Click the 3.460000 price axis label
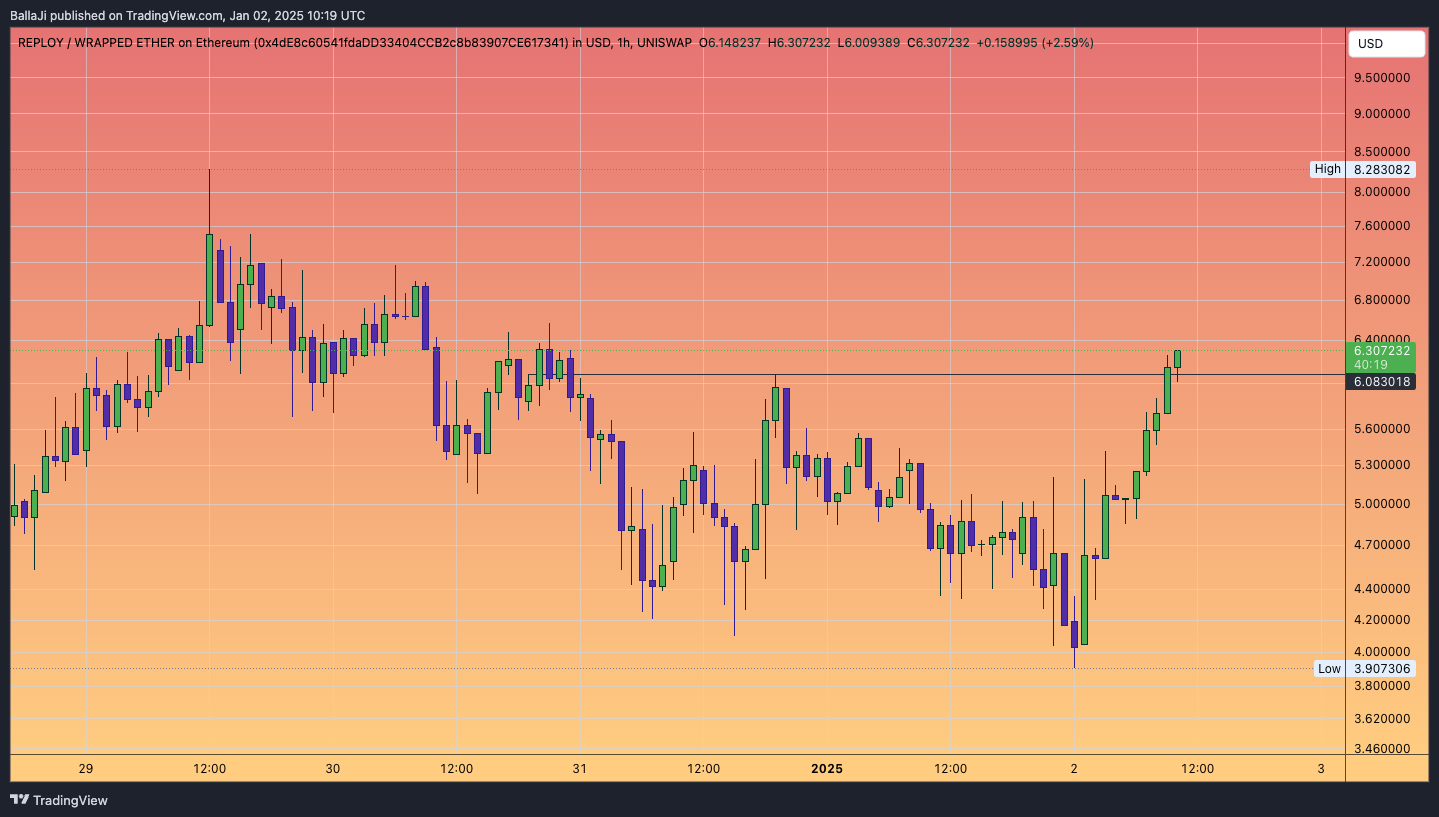 pyautogui.click(x=1382, y=749)
